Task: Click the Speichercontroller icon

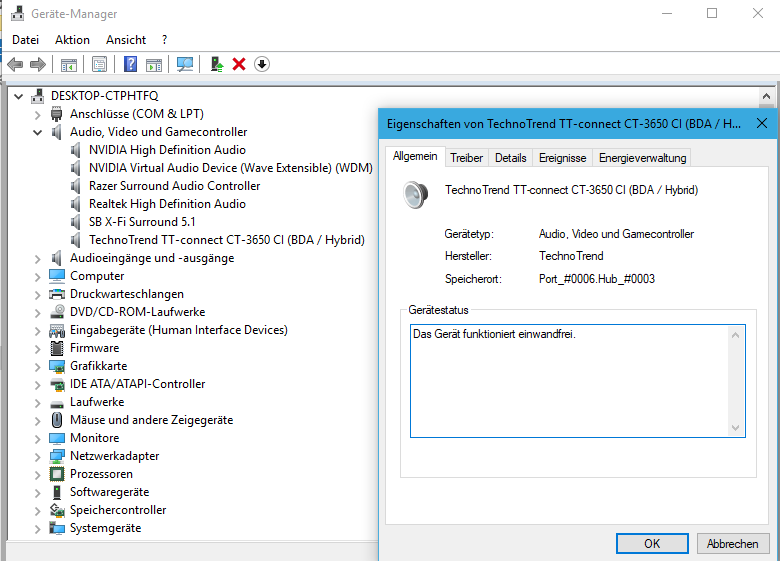Action: [x=57, y=510]
